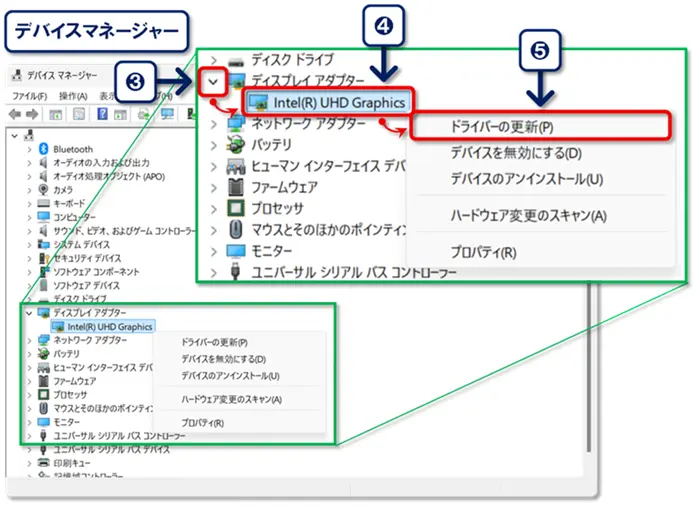Click the disk drive icon in enlarged inset
This screenshot has width=700, height=506.
(x=236, y=61)
